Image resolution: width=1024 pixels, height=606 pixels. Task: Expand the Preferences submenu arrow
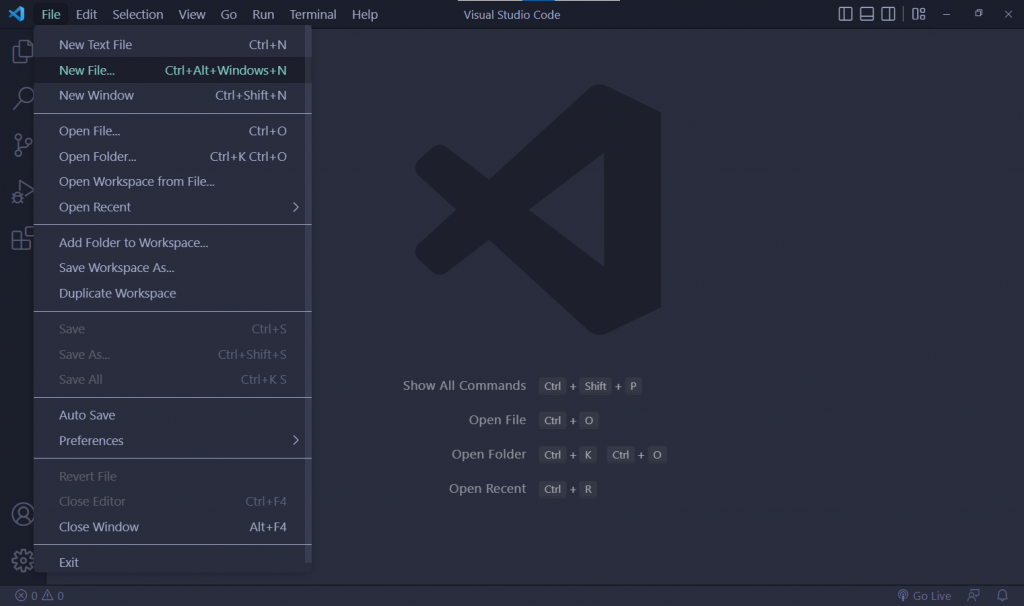296,440
